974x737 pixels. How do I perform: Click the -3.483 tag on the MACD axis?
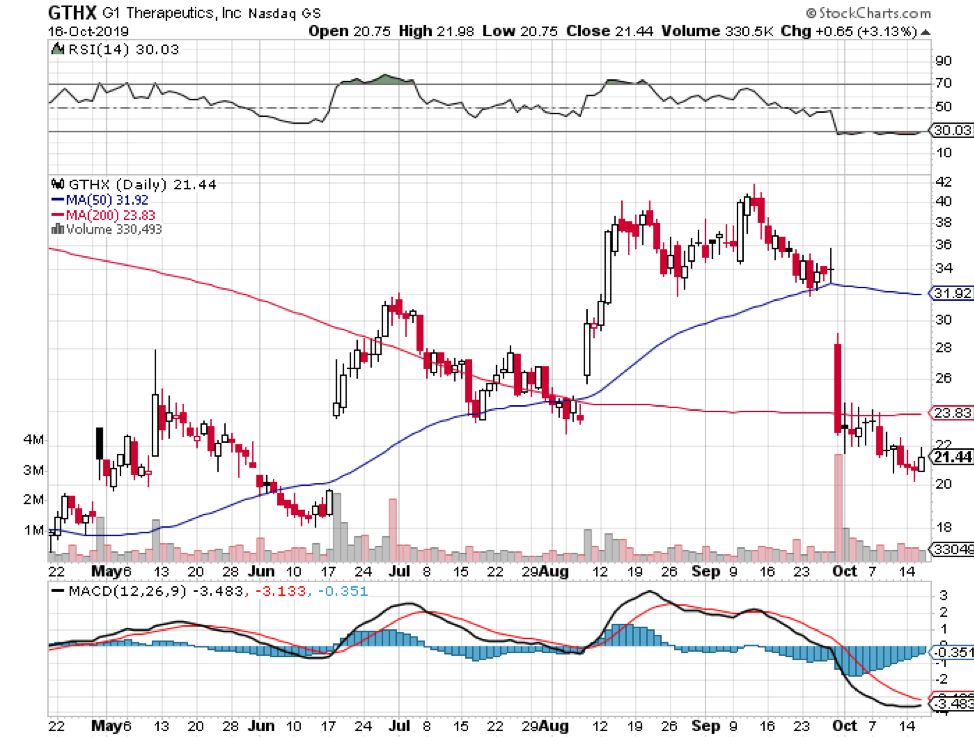coord(951,703)
